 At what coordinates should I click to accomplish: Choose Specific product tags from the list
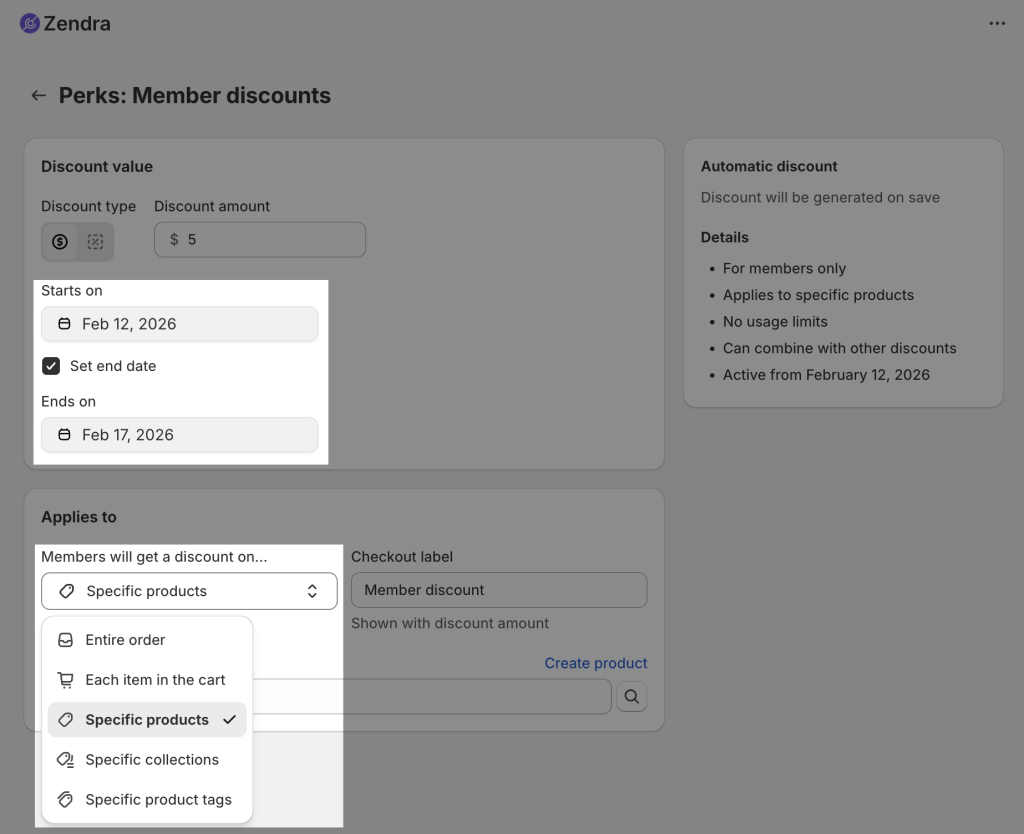pos(147,799)
